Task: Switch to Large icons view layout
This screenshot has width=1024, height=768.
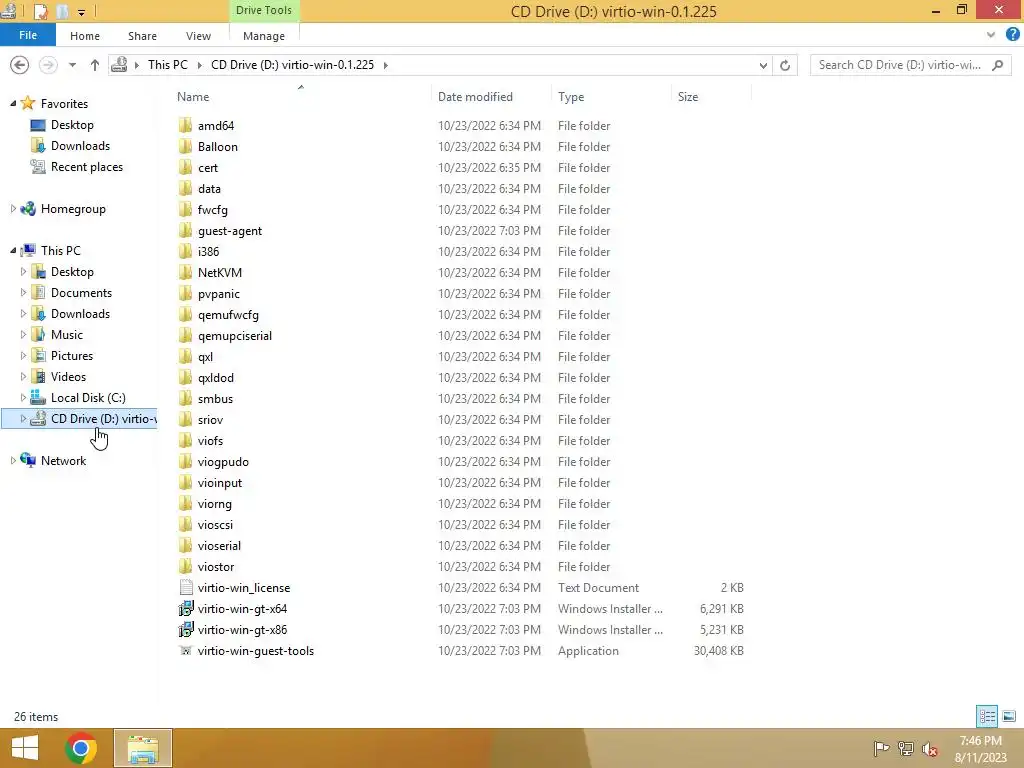Action: pos(1009,716)
